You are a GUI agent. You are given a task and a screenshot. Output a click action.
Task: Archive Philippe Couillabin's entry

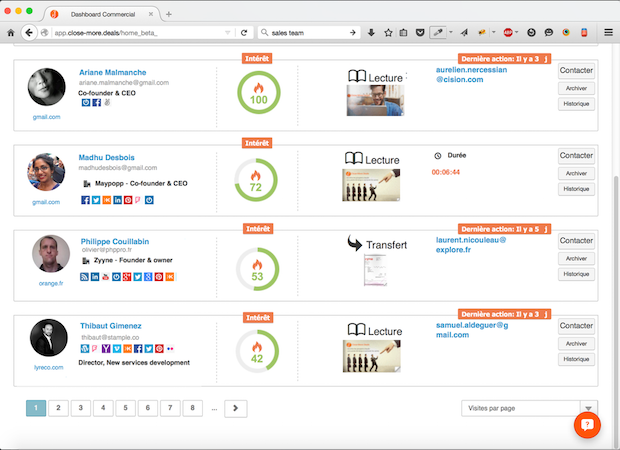(576, 258)
